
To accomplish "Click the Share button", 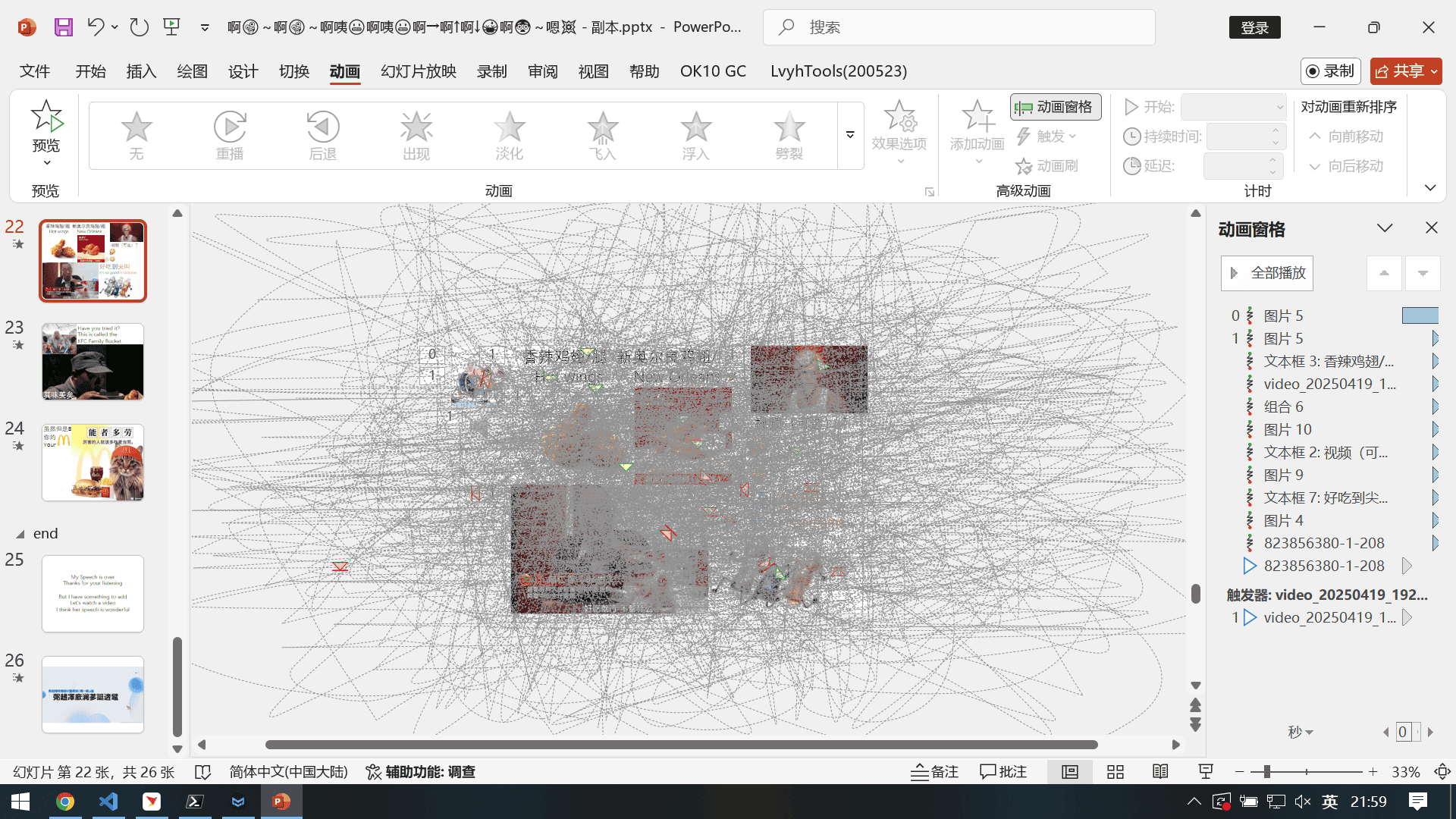I will click(x=1400, y=71).
